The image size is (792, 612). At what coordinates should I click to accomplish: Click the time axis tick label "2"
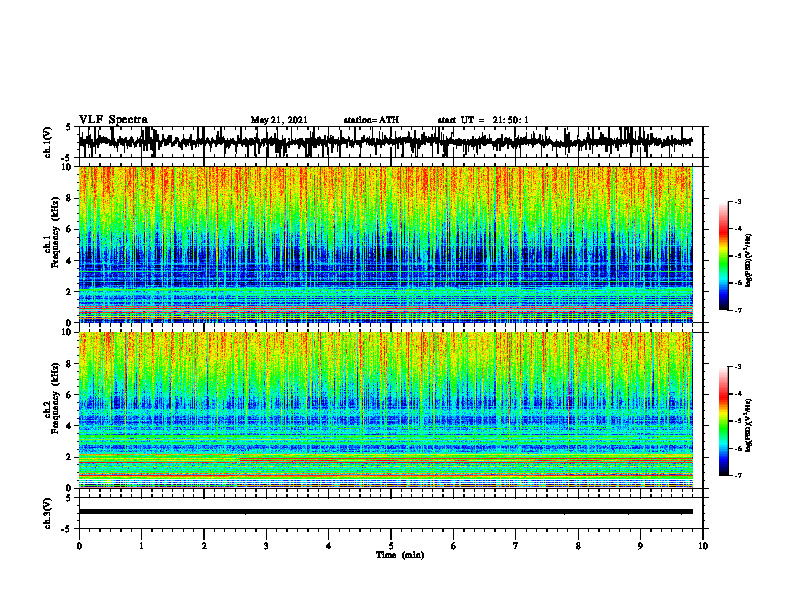click(x=204, y=546)
